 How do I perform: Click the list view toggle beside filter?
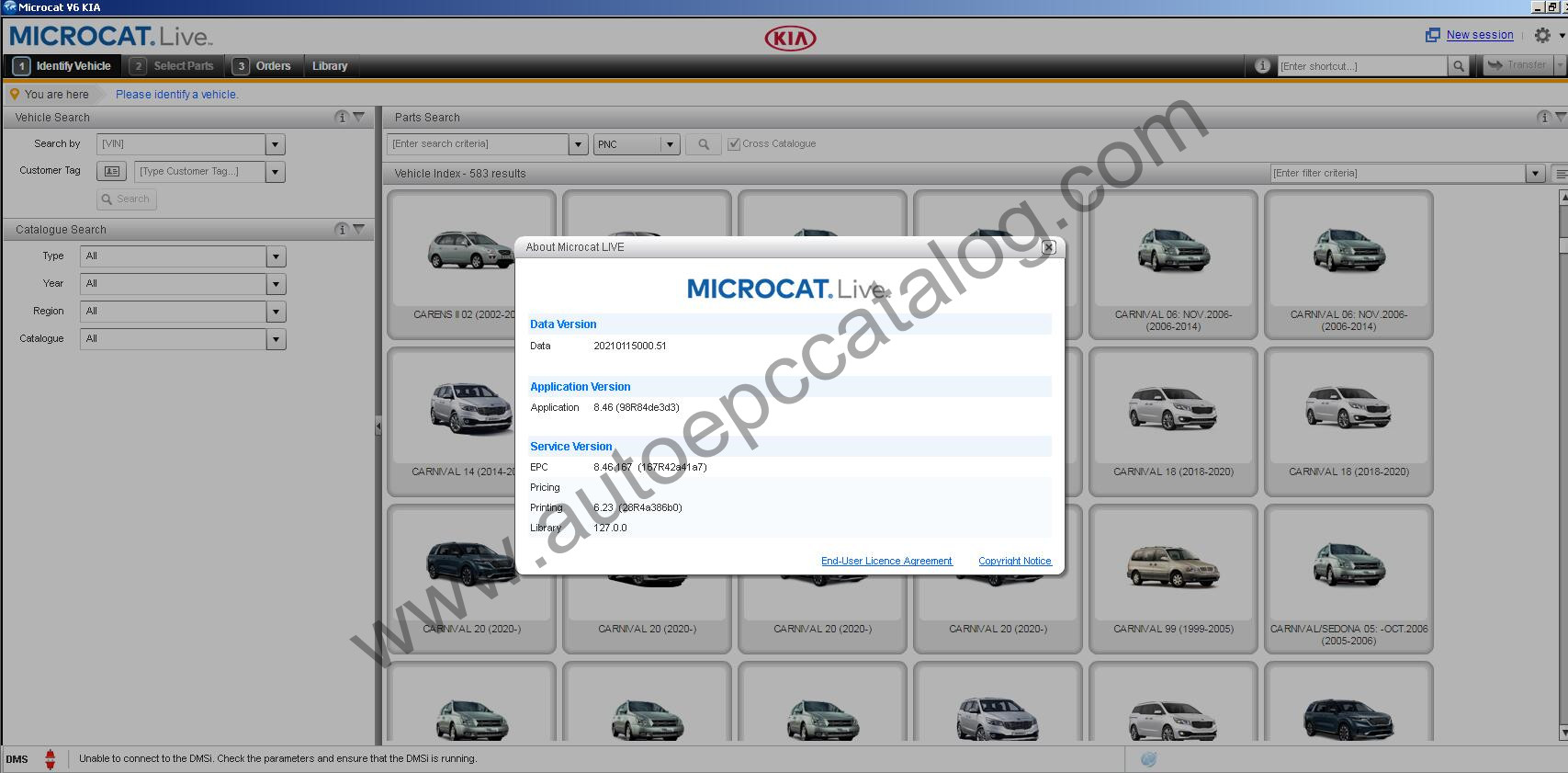[x=1560, y=174]
